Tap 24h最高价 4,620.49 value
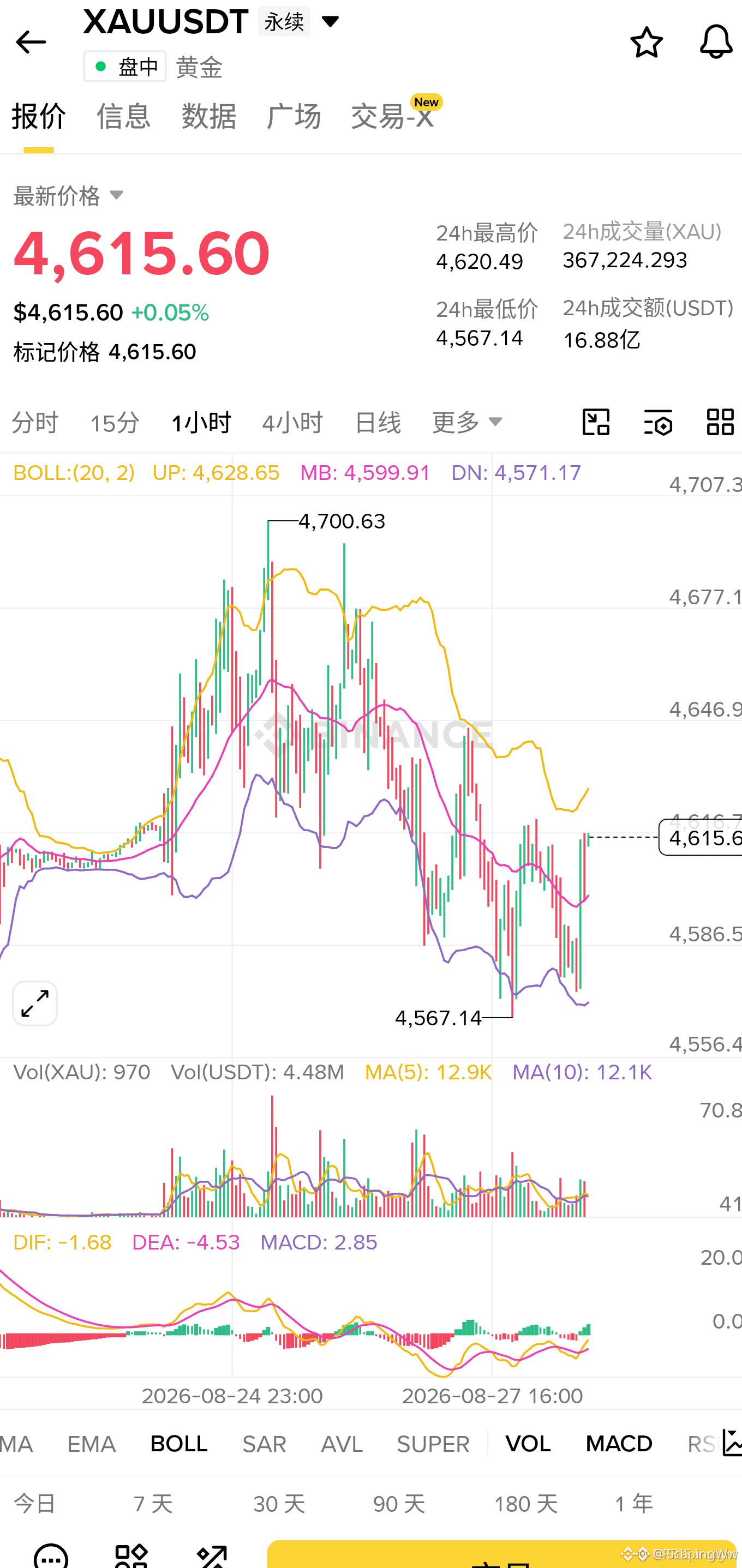 coord(480,262)
